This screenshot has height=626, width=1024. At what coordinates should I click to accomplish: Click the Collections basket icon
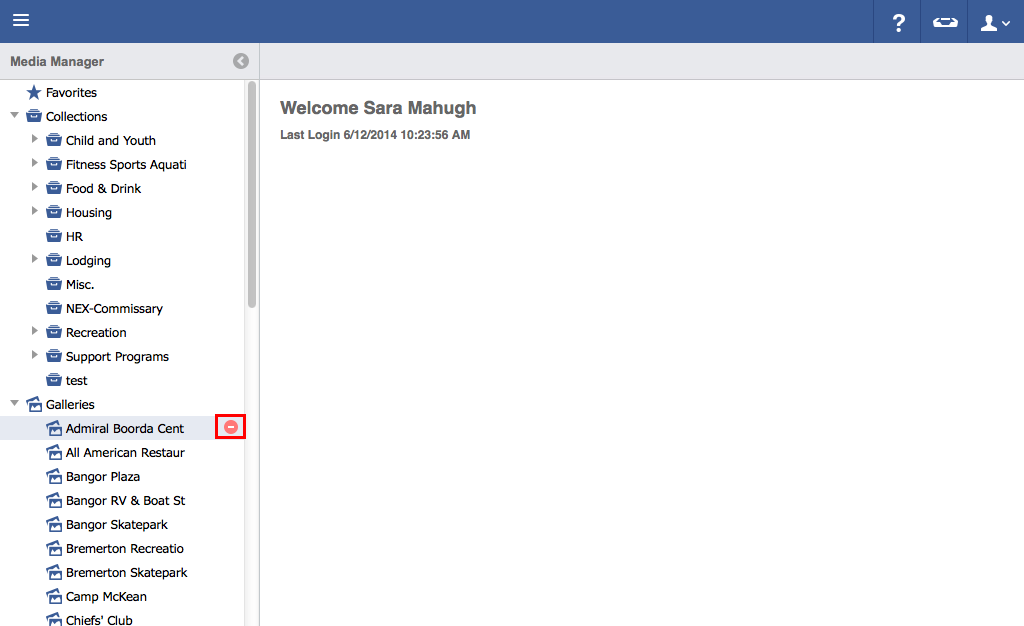34,116
